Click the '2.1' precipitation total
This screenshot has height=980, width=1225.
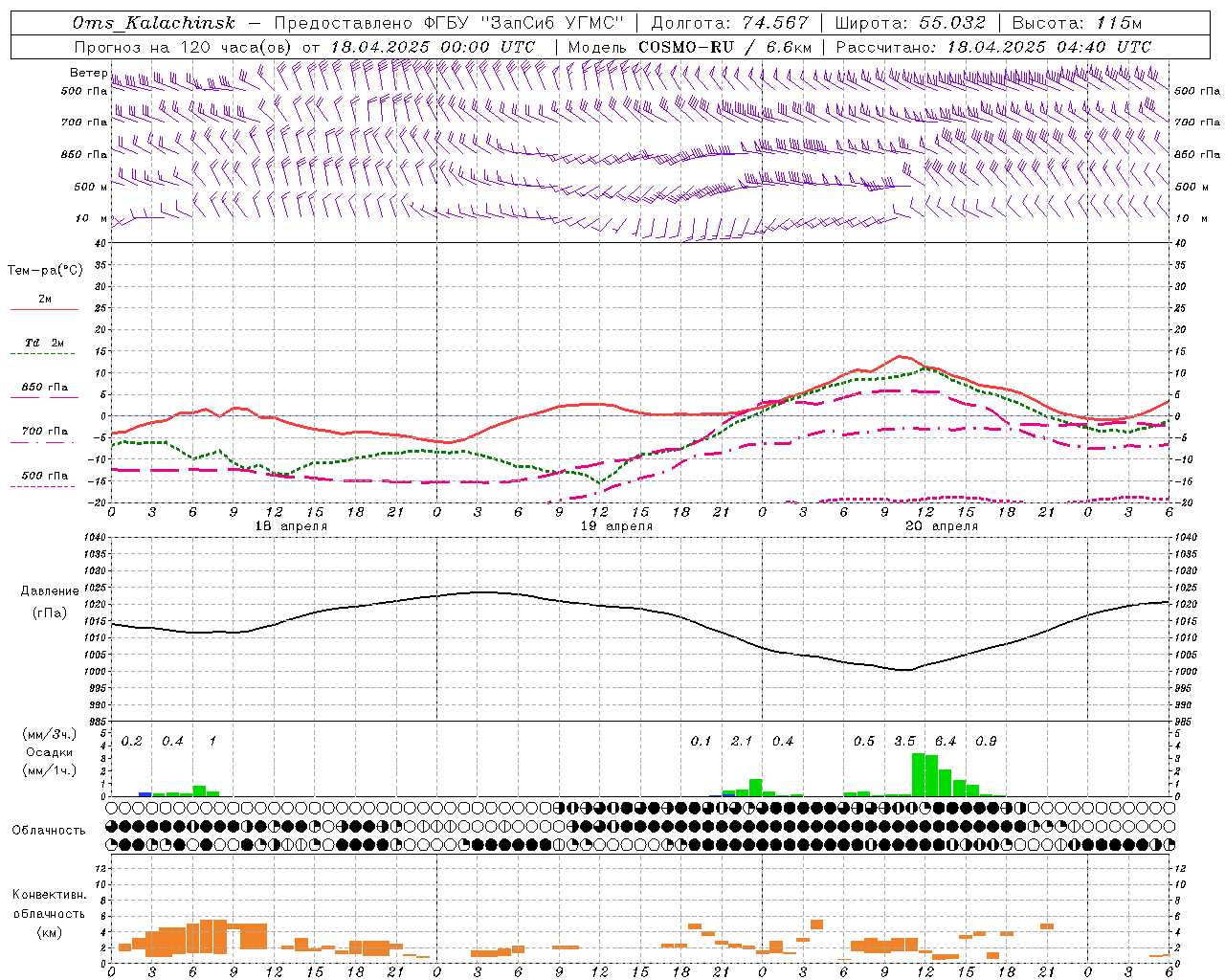click(x=742, y=742)
